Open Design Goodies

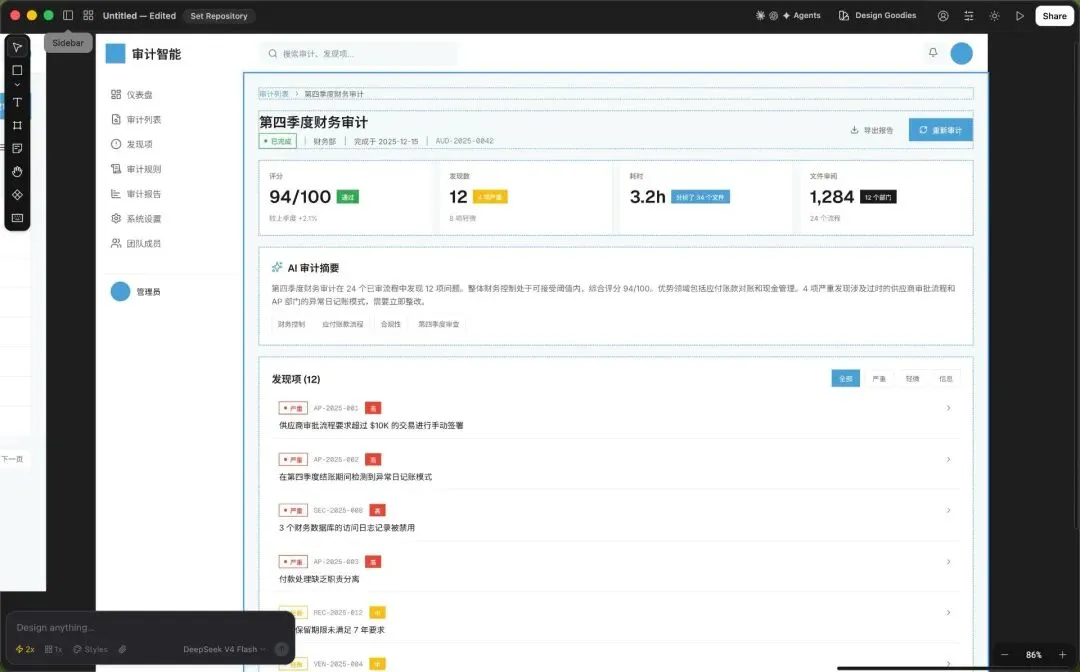pyautogui.click(x=878, y=15)
